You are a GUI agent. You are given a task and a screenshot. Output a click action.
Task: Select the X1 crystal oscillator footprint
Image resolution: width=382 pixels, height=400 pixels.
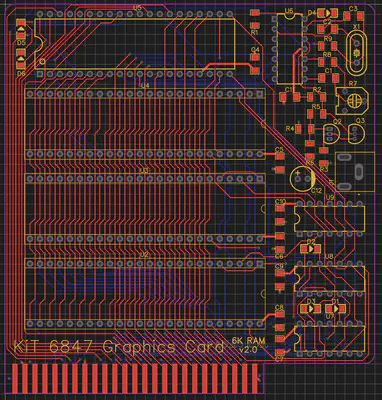tap(357, 53)
